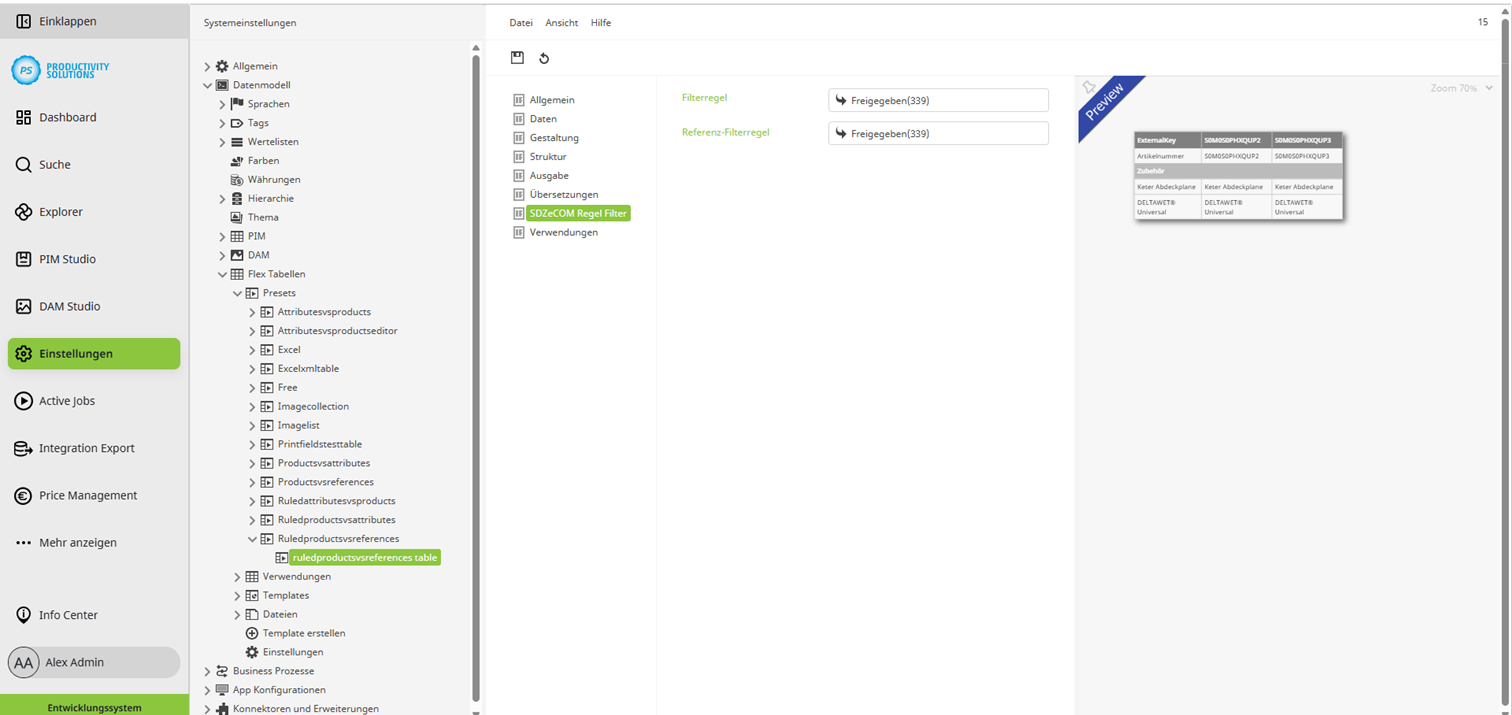Image resolution: width=1512 pixels, height=715 pixels.
Task: Click Mehr anzeigen in the sidebar
Action: click(x=77, y=542)
